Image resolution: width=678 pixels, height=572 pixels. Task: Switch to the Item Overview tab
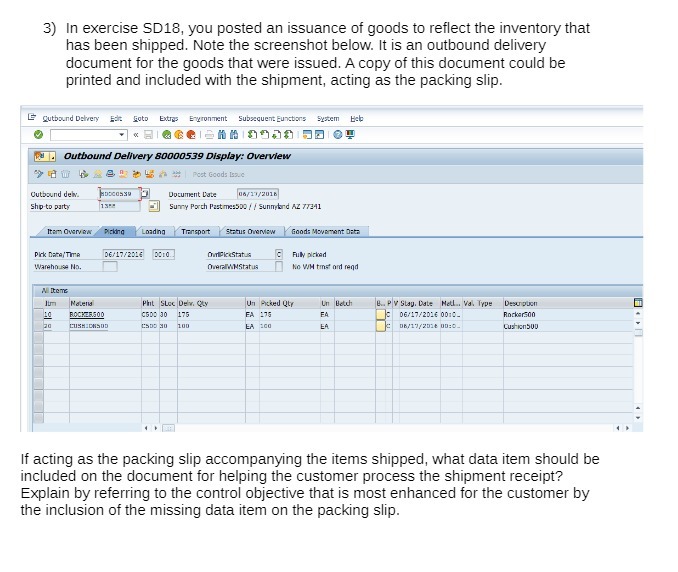69,232
